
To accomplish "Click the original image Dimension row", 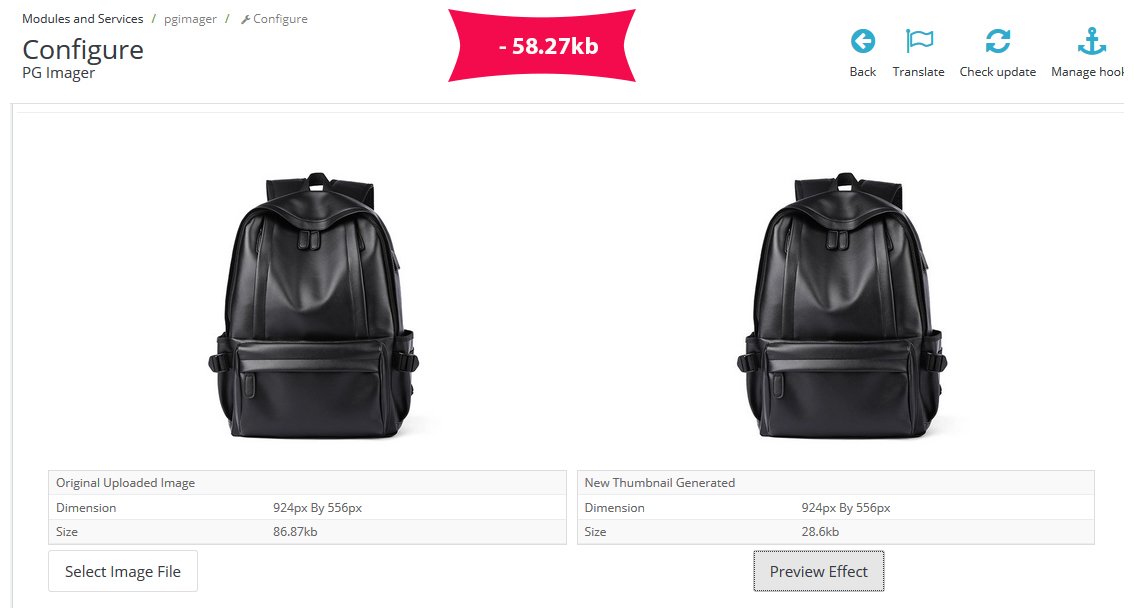I will click(306, 507).
